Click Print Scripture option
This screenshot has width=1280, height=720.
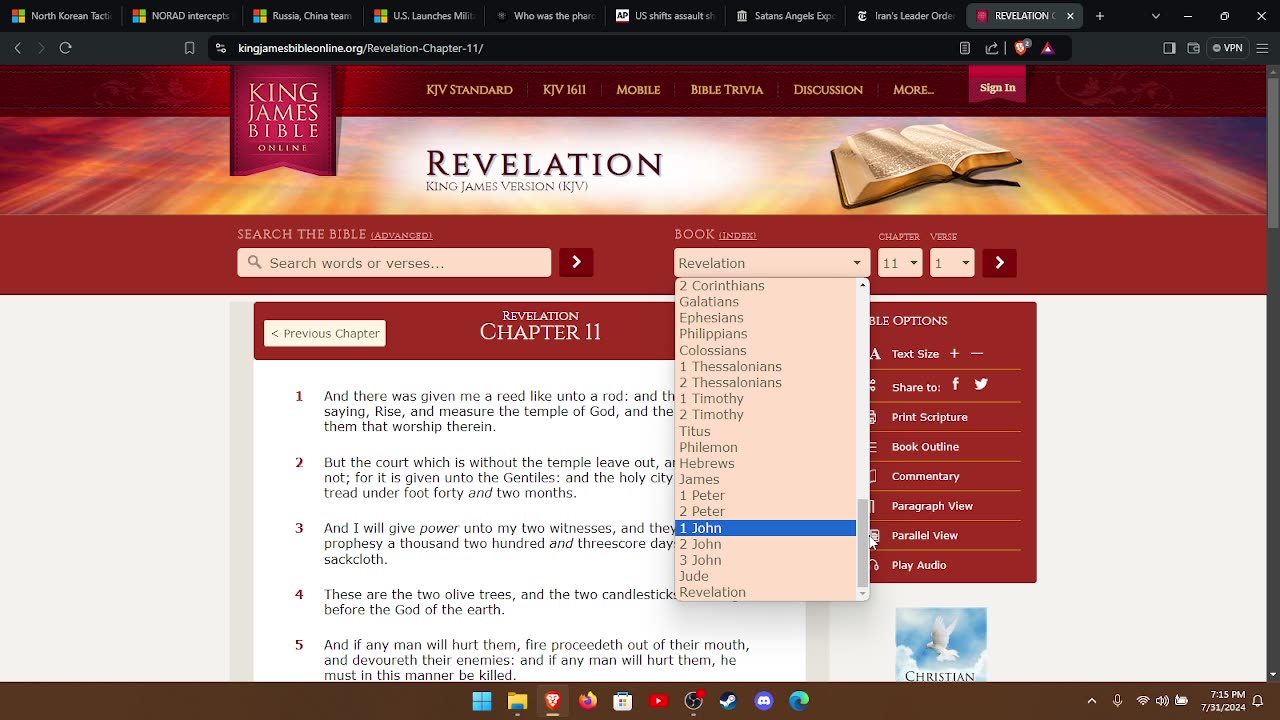pos(929,417)
